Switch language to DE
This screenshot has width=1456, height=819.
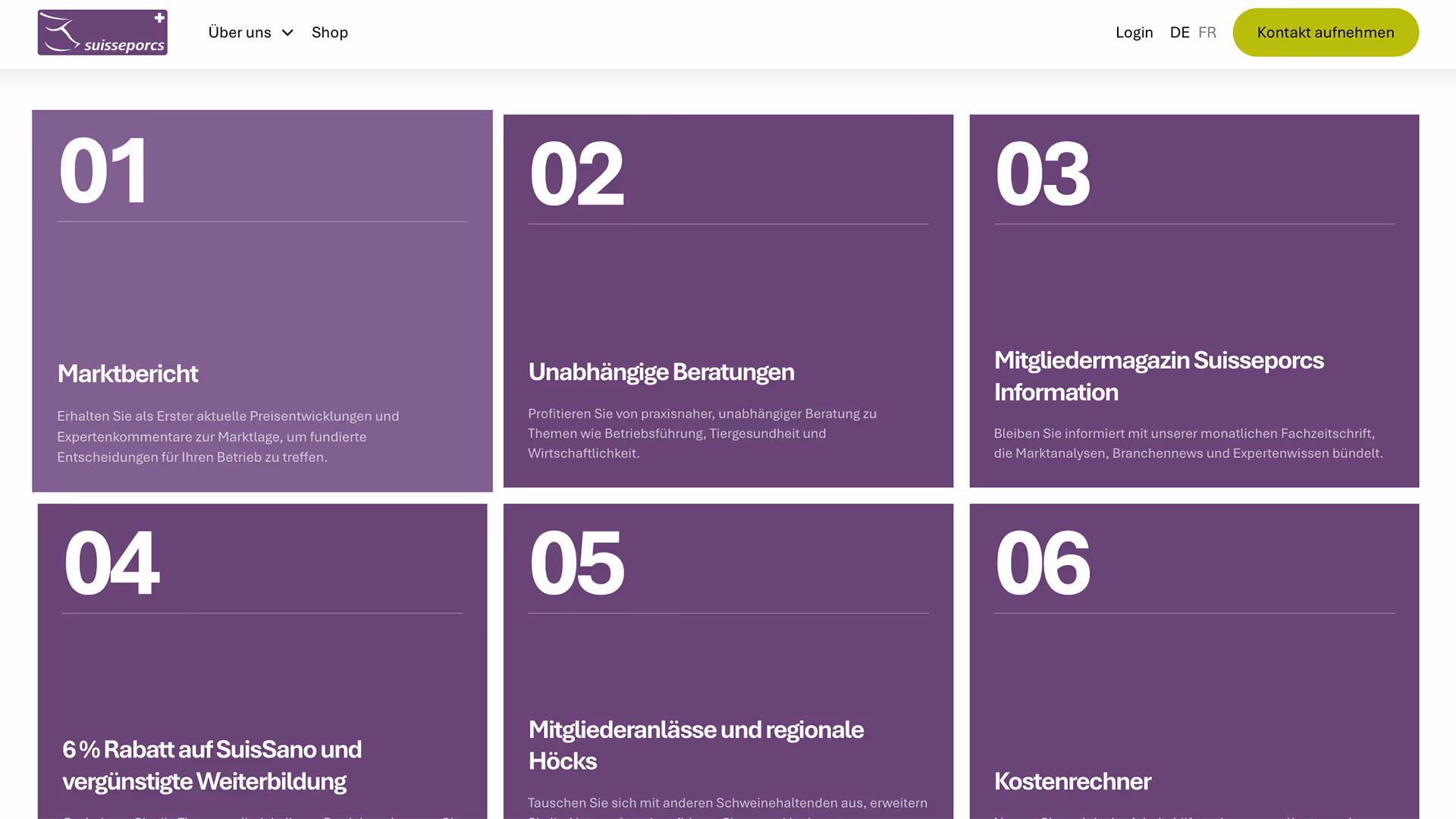pyautogui.click(x=1179, y=33)
